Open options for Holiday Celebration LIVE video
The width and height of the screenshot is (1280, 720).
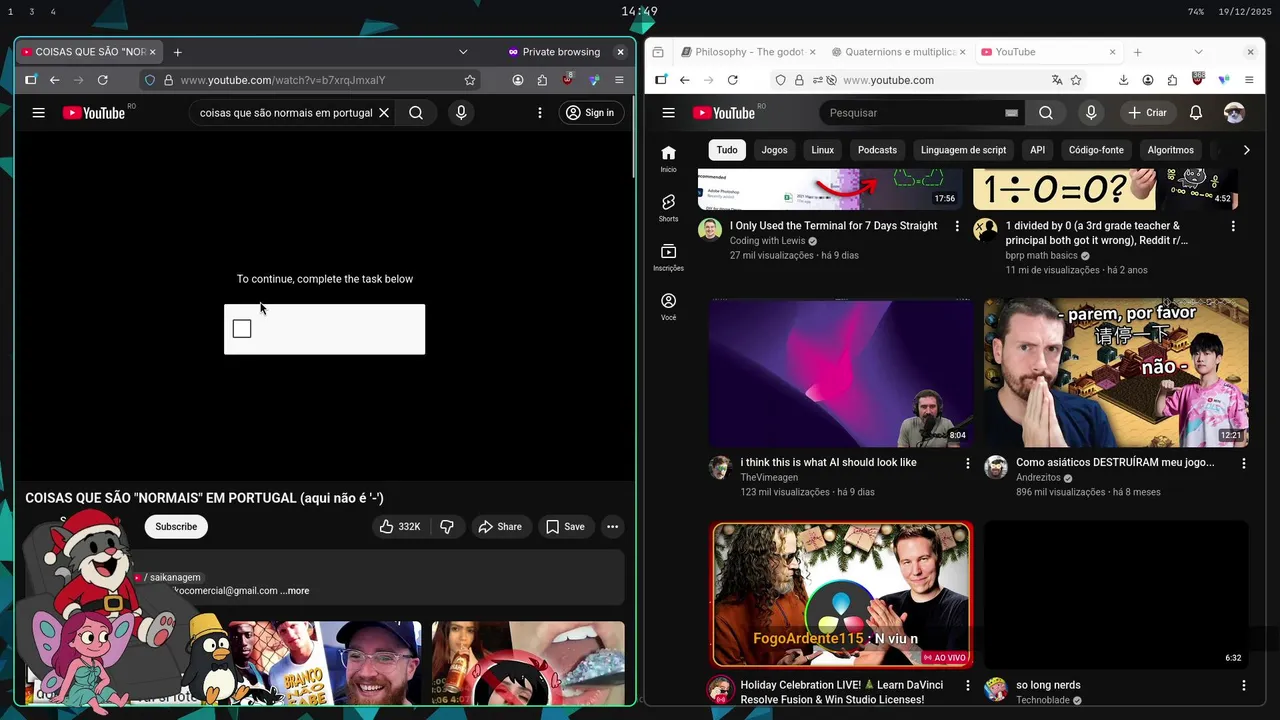[967, 686]
